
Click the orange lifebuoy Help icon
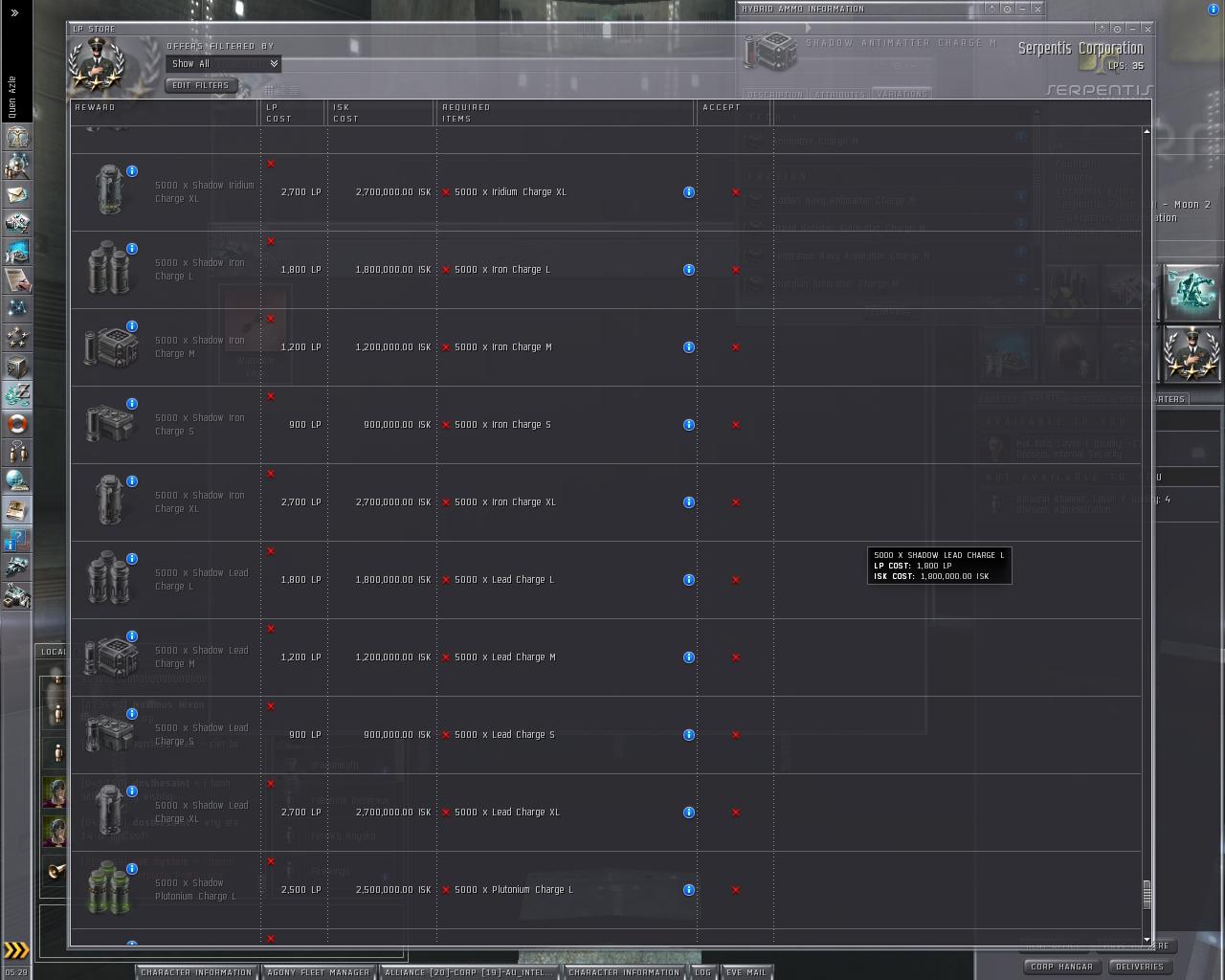[17, 424]
